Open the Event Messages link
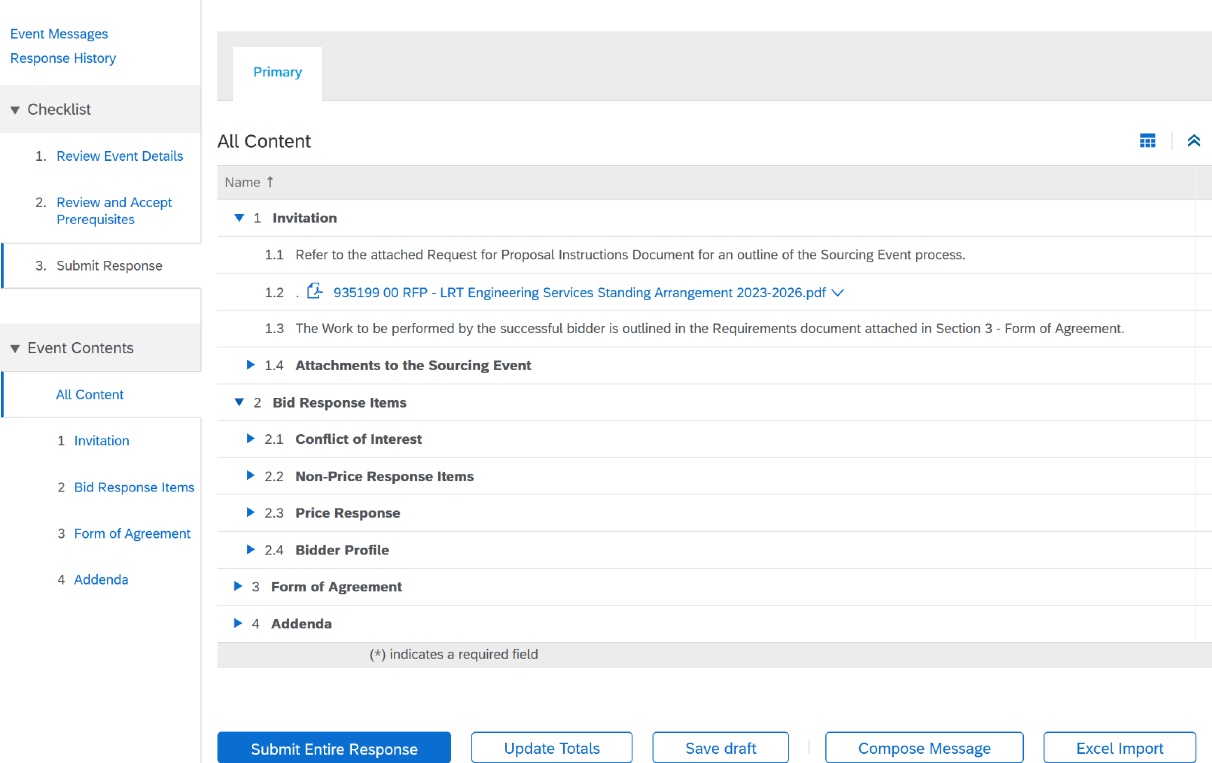 (59, 34)
